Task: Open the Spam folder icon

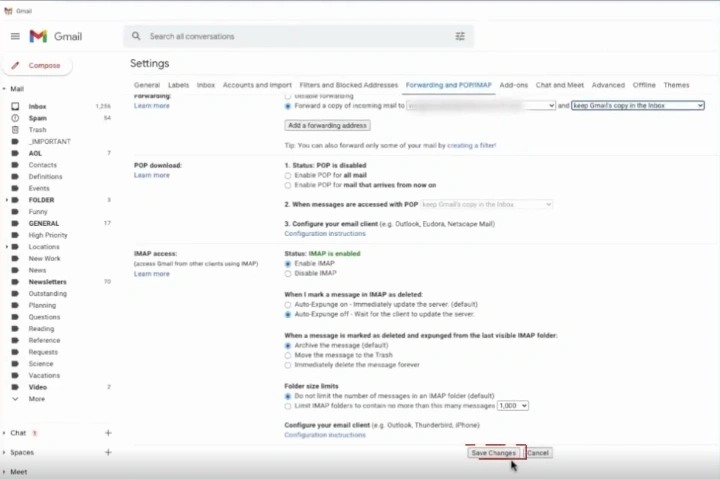Action: tap(15, 118)
